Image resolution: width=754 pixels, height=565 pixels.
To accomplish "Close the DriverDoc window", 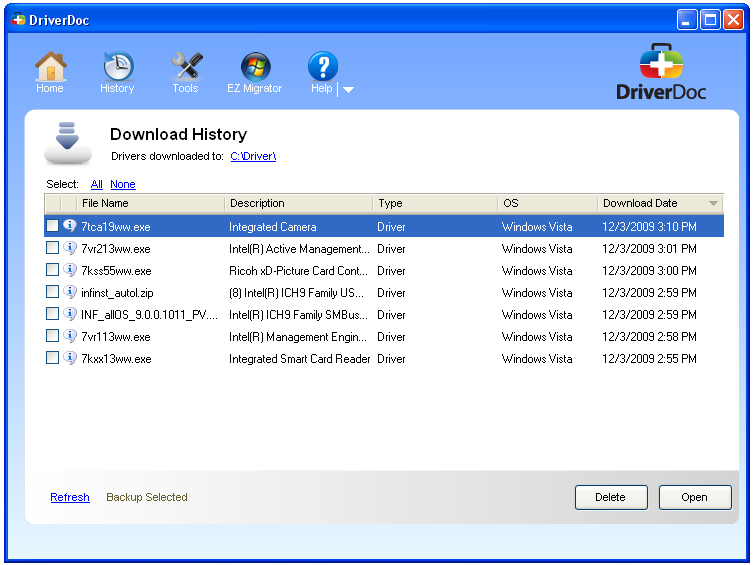I will (x=733, y=20).
